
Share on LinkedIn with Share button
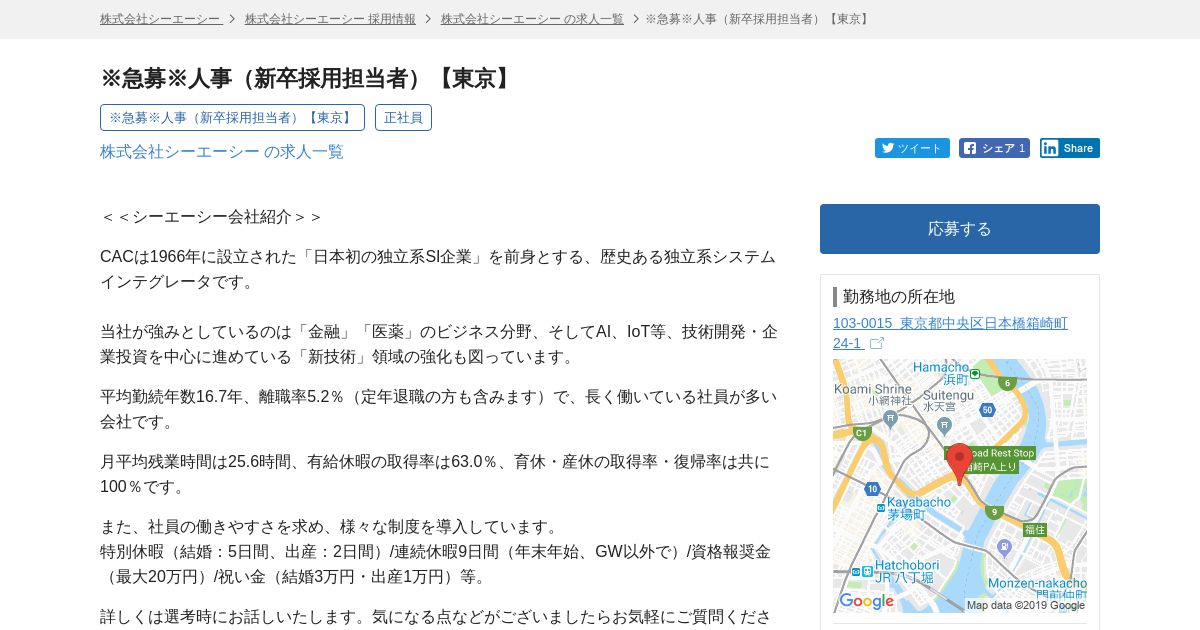point(1069,148)
